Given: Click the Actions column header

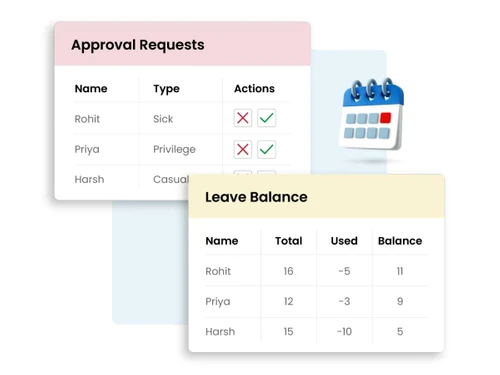Looking at the screenshot, I should (x=254, y=89).
